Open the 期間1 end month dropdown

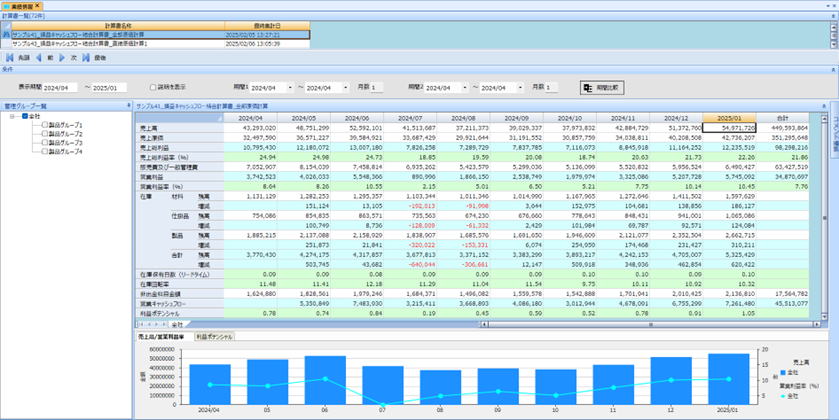[345, 87]
